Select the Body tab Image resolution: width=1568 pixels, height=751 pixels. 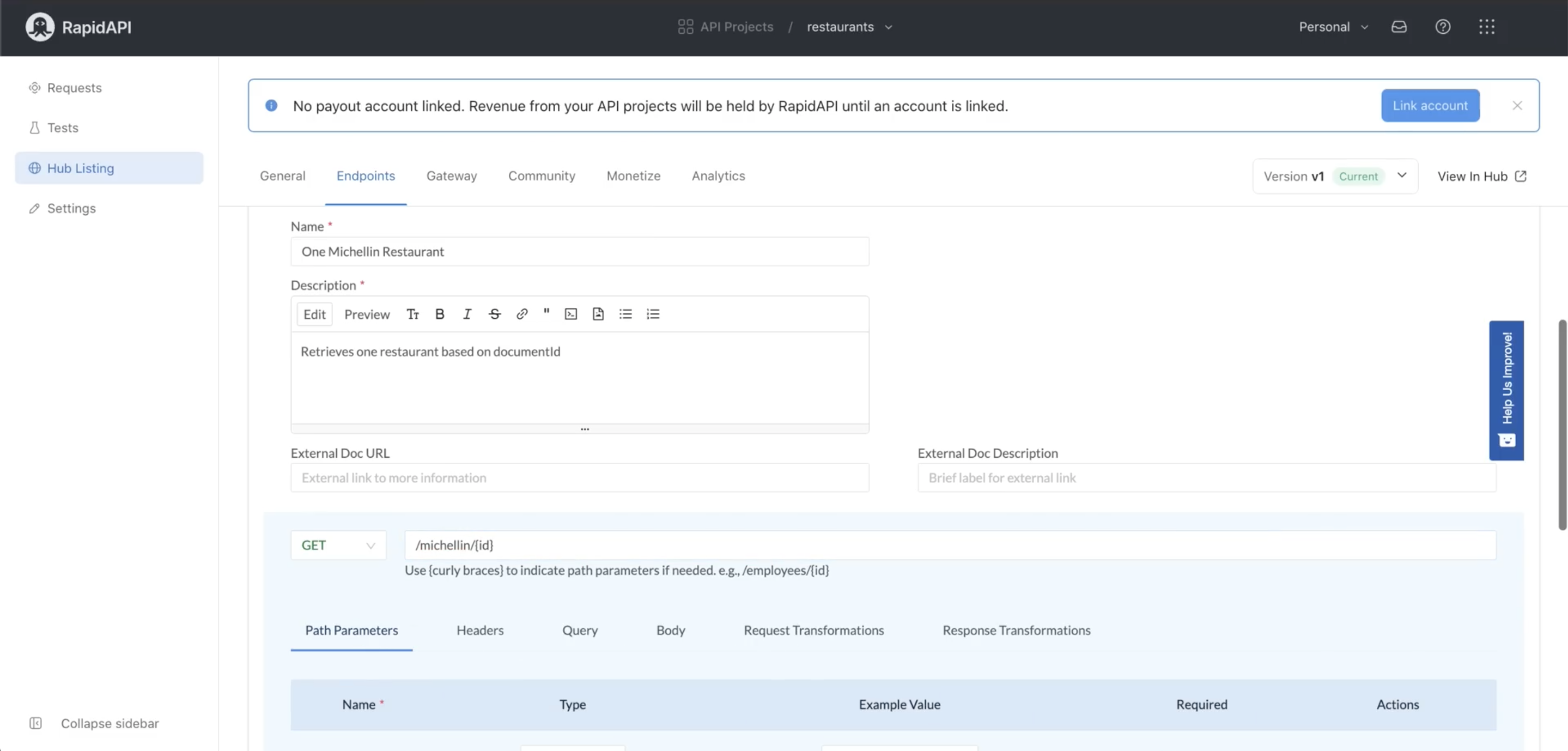[671, 631]
